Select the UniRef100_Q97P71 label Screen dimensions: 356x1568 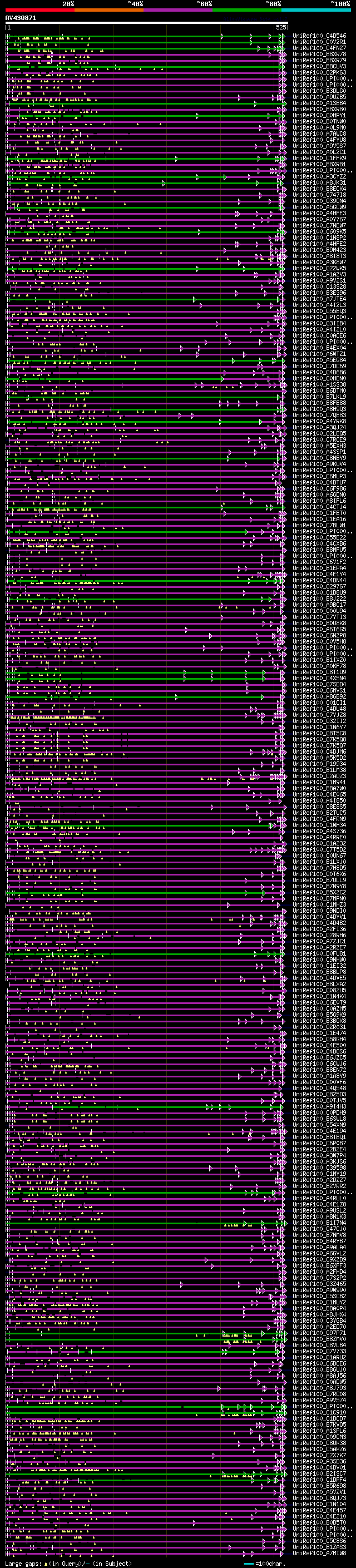[319, 1333]
